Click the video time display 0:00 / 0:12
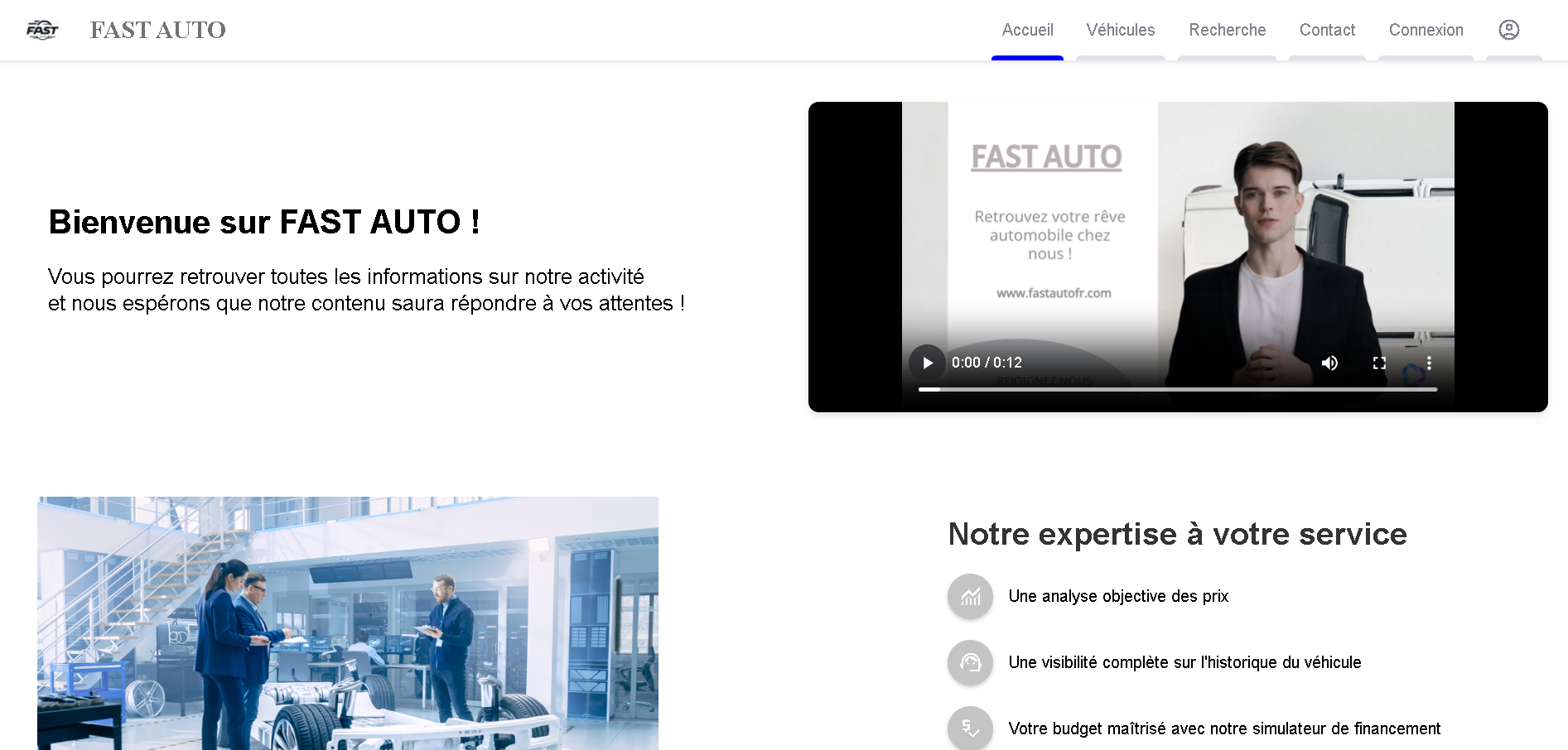 (987, 363)
